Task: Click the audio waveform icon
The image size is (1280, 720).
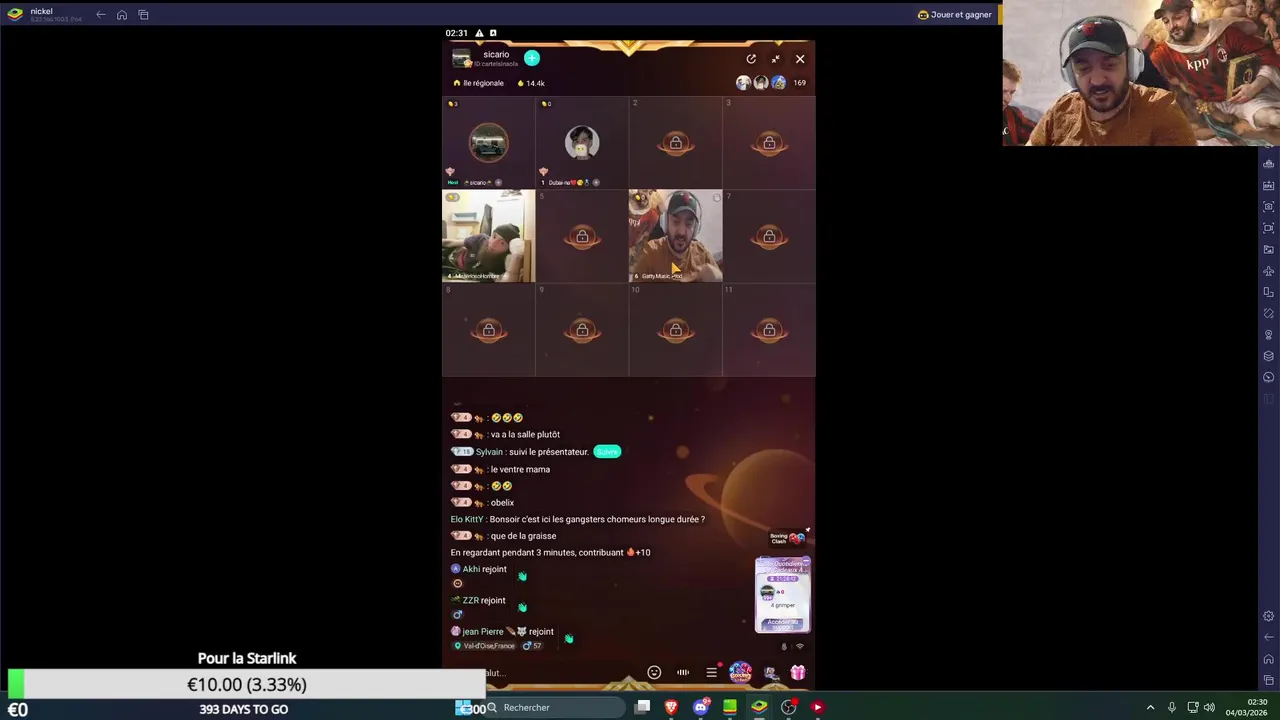Action: coord(683,673)
